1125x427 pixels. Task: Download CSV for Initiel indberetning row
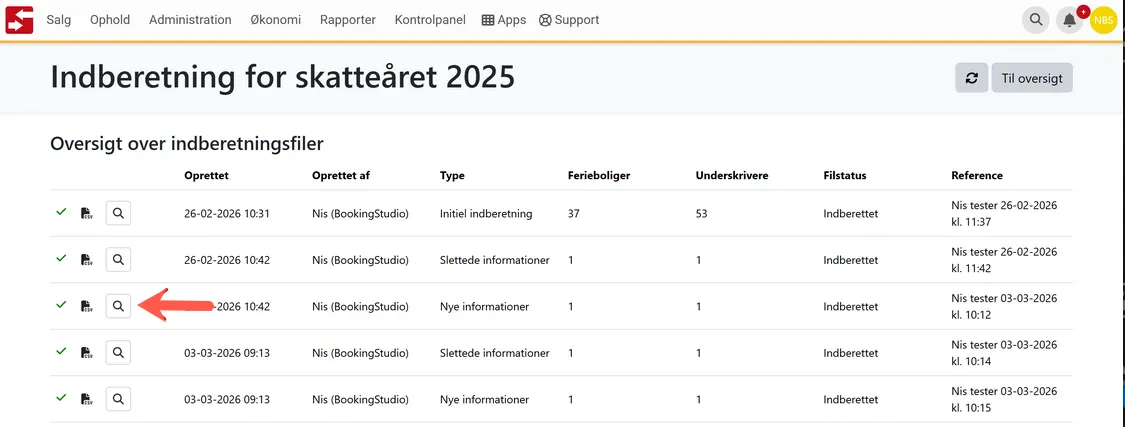tap(87, 213)
